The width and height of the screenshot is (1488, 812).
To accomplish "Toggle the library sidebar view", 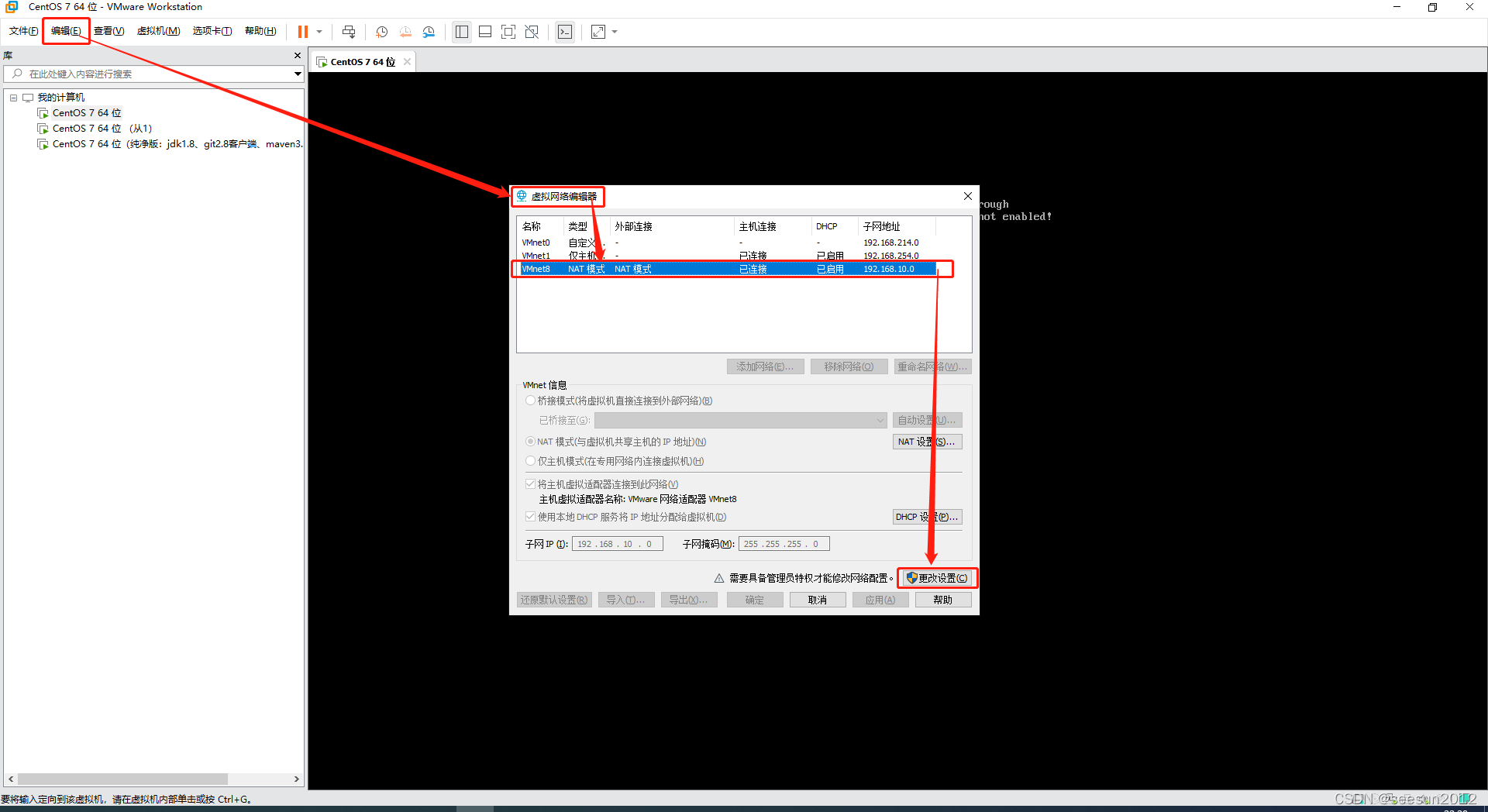I will 462,32.
